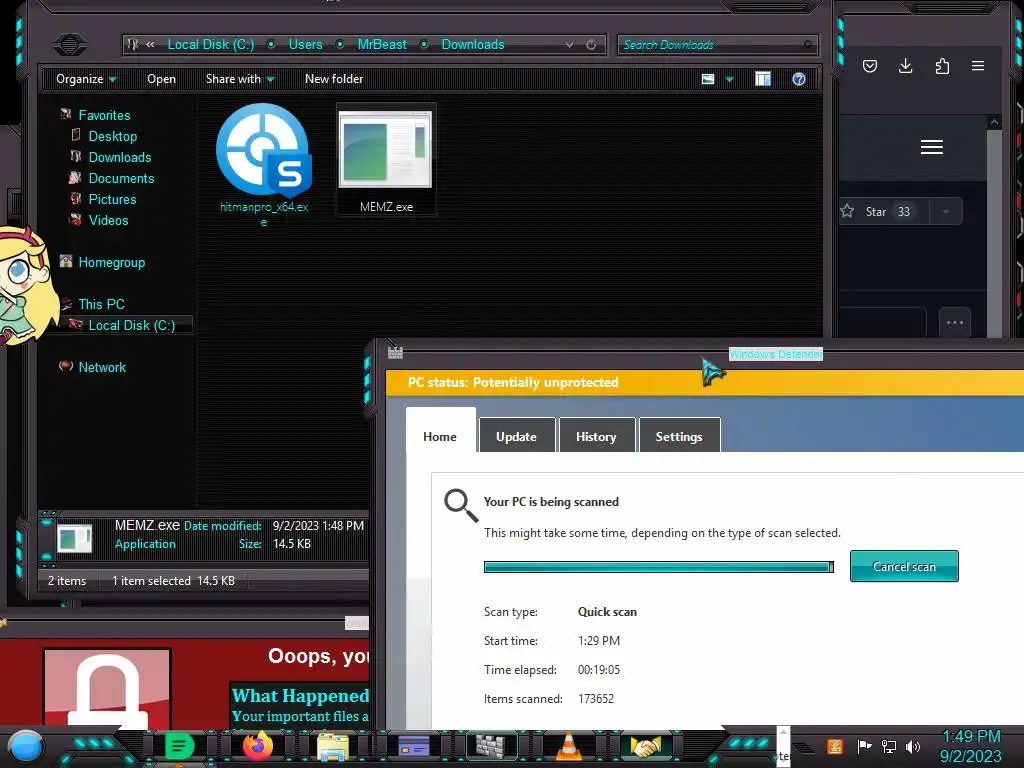
Task: Show the clock showing 1:49 PM
Action: (970, 746)
